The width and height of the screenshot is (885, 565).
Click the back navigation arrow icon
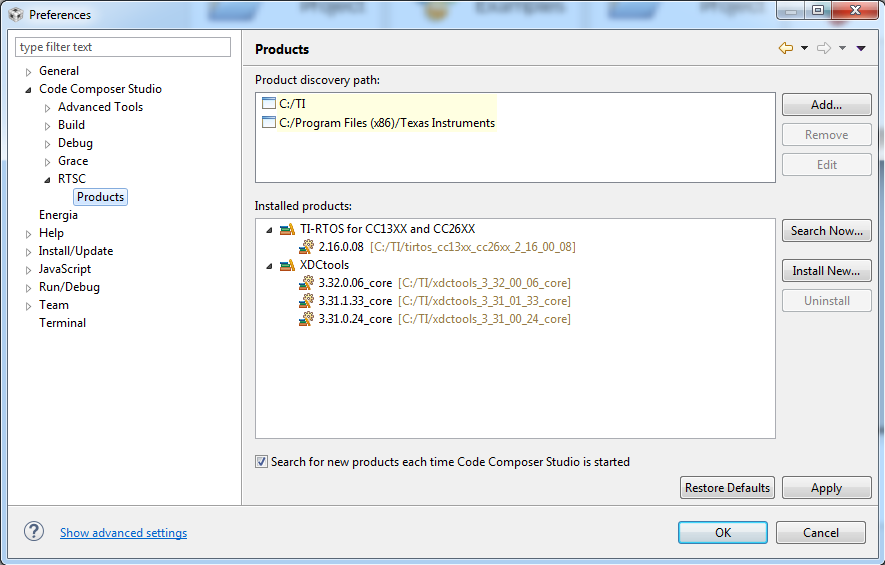(785, 49)
